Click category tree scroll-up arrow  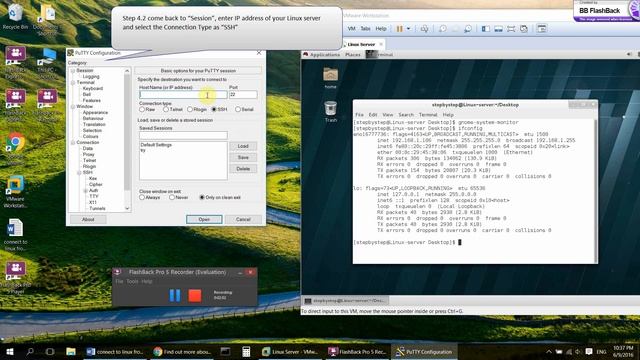127,71
